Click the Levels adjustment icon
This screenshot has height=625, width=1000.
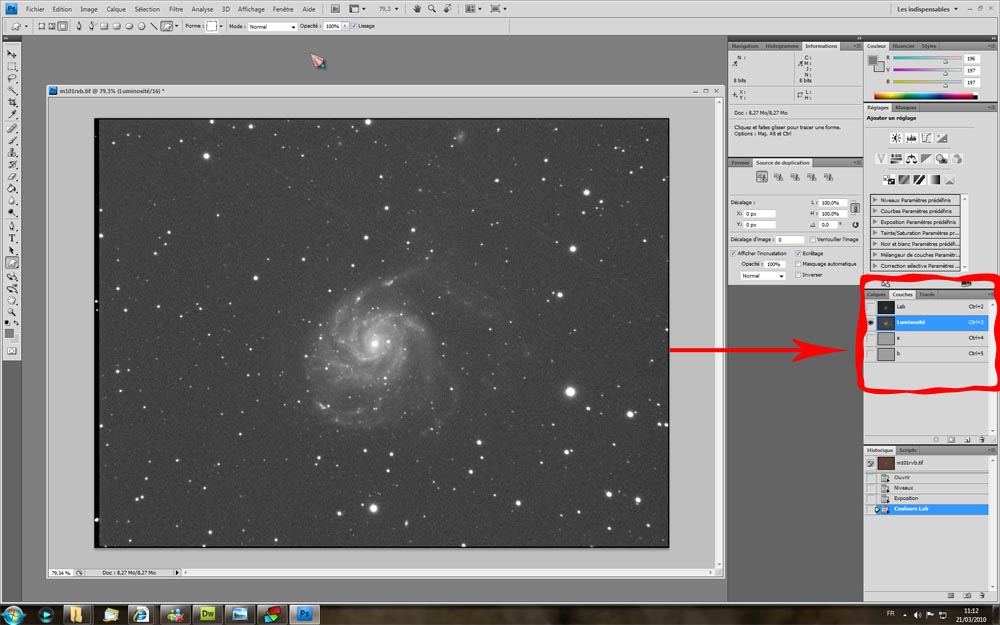(x=912, y=138)
